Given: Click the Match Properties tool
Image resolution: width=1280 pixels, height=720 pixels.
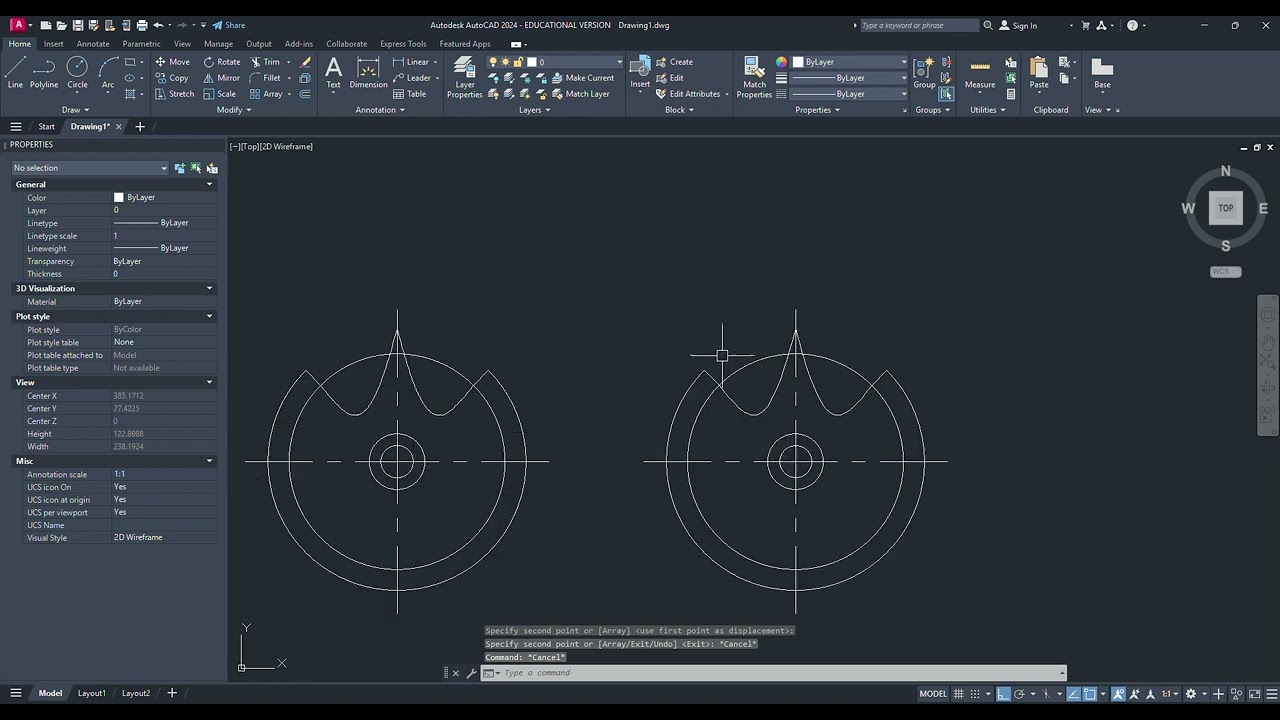Looking at the screenshot, I should pyautogui.click(x=754, y=77).
